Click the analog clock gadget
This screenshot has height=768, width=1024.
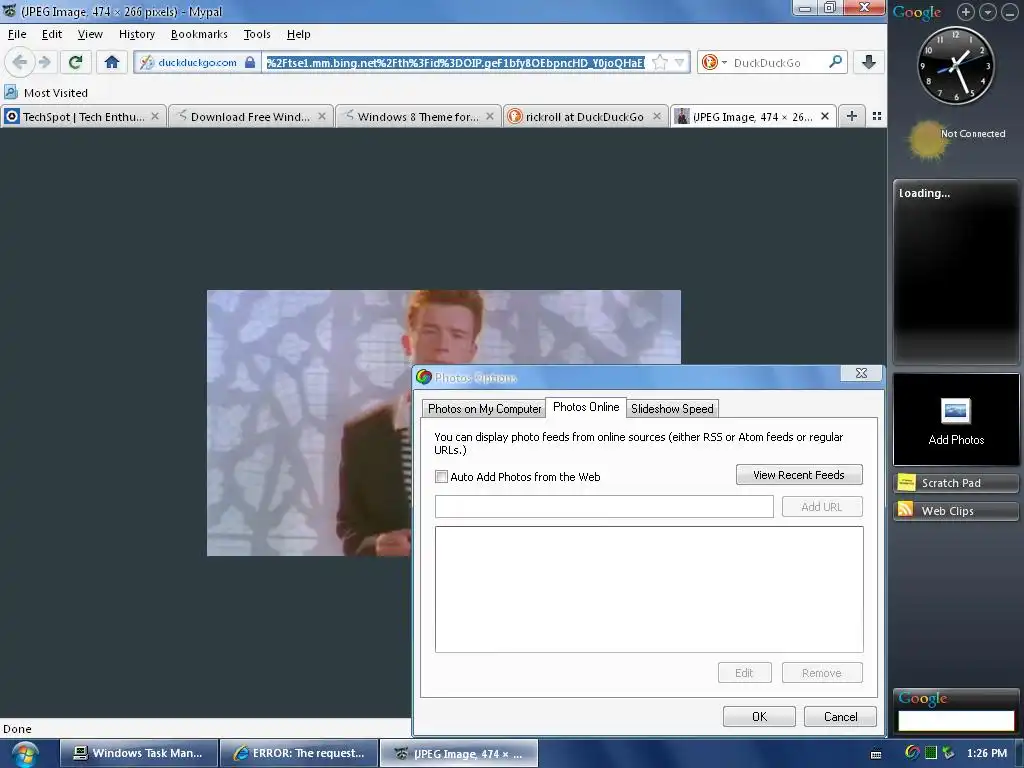(956, 65)
